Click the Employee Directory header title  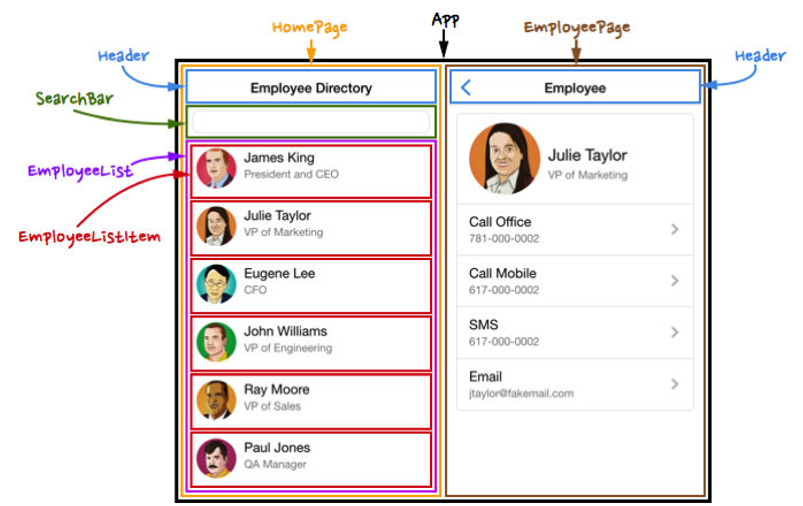(311, 88)
